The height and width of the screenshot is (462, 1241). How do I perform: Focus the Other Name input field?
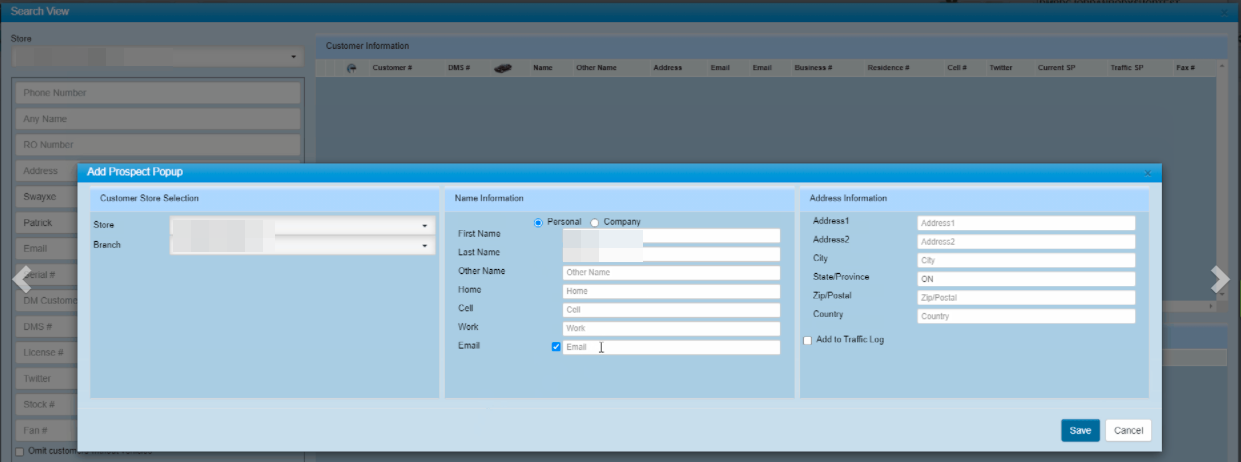point(670,272)
